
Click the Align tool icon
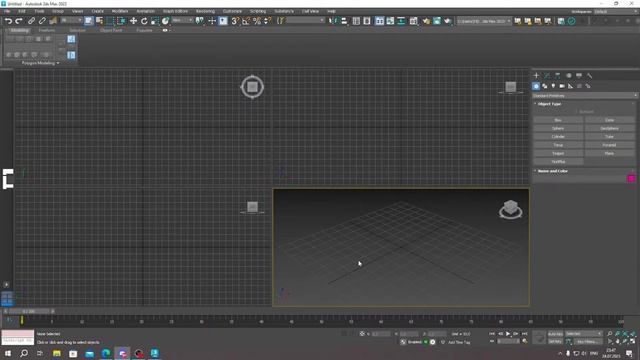coord(344,21)
